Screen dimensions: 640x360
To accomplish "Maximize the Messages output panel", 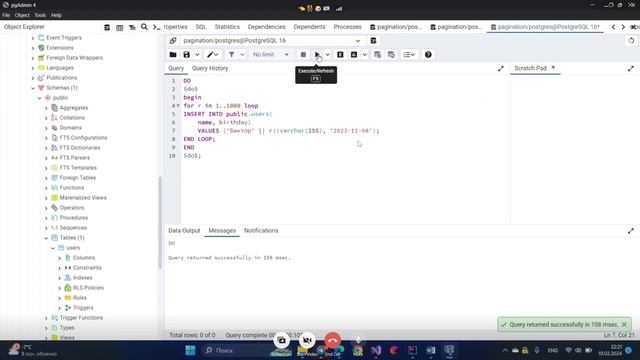I will click(631, 231).
